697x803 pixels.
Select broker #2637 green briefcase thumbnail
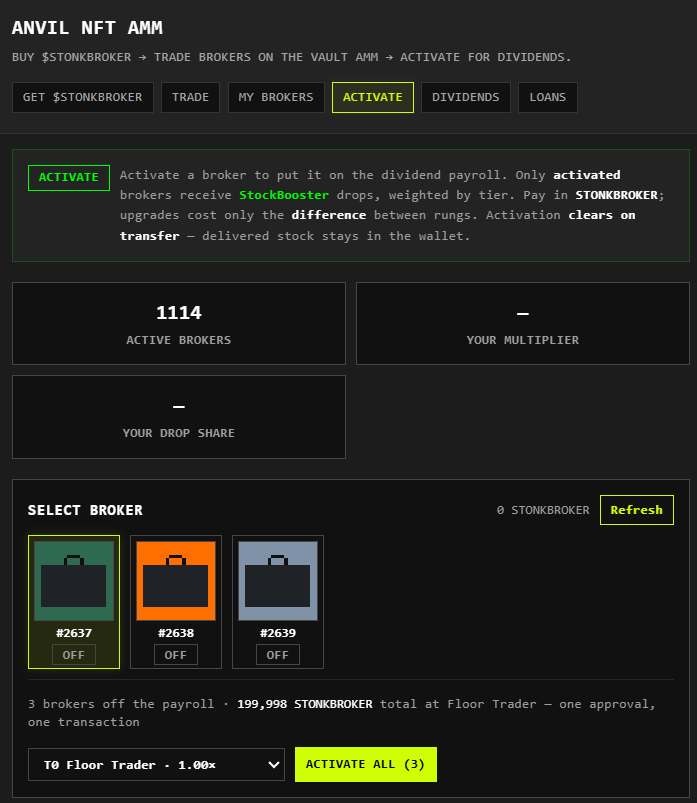[x=74, y=581]
